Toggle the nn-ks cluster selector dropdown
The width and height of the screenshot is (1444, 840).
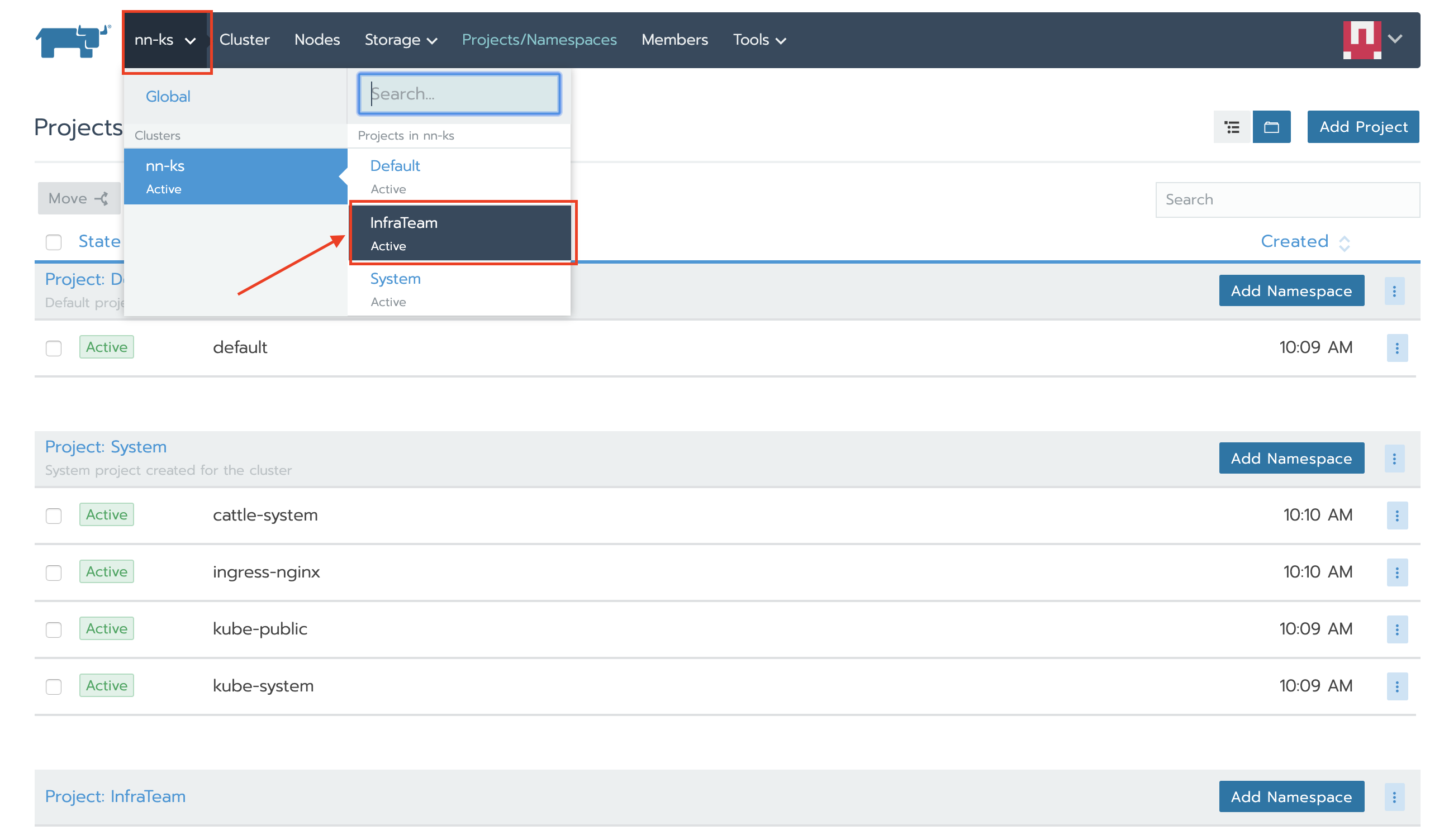click(165, 40)
